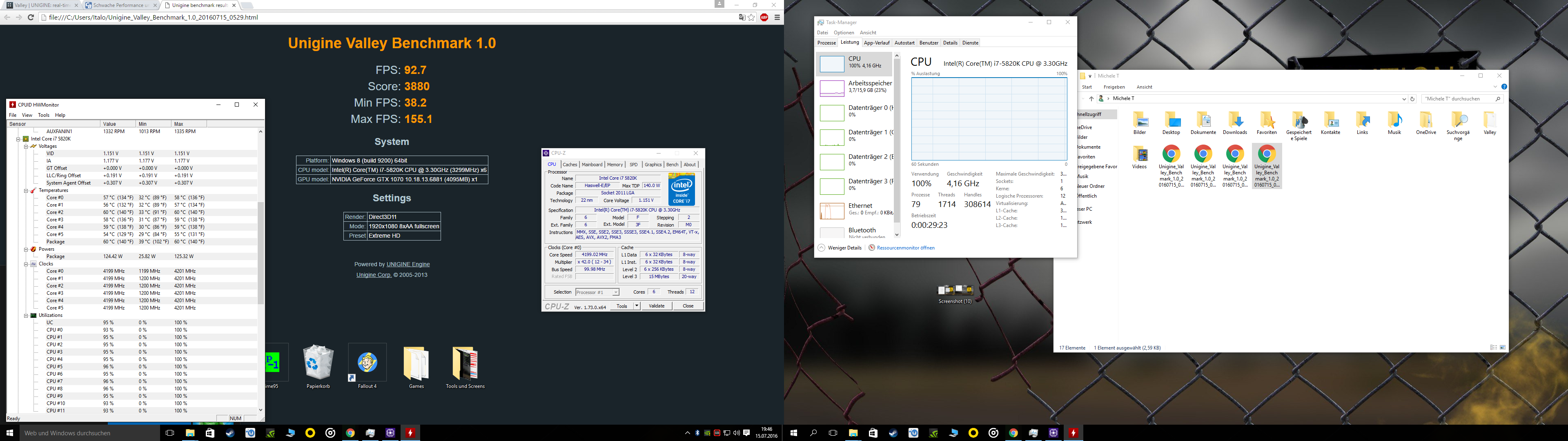Open HWMonitor Tools menu
1568x441 pixels.
(x=43, y=115)
